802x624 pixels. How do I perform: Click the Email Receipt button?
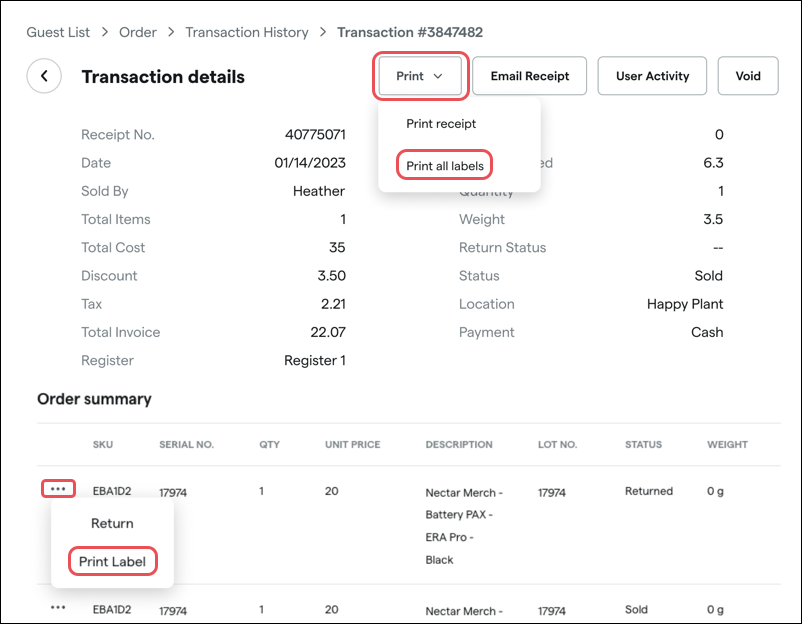pyautogui.click(x=530, y=76)
